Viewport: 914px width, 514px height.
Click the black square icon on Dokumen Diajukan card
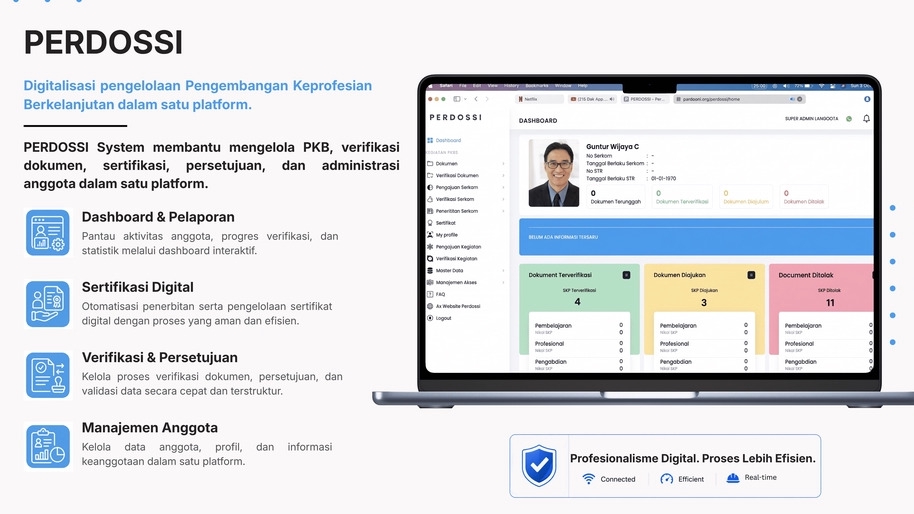coord(751,274)
